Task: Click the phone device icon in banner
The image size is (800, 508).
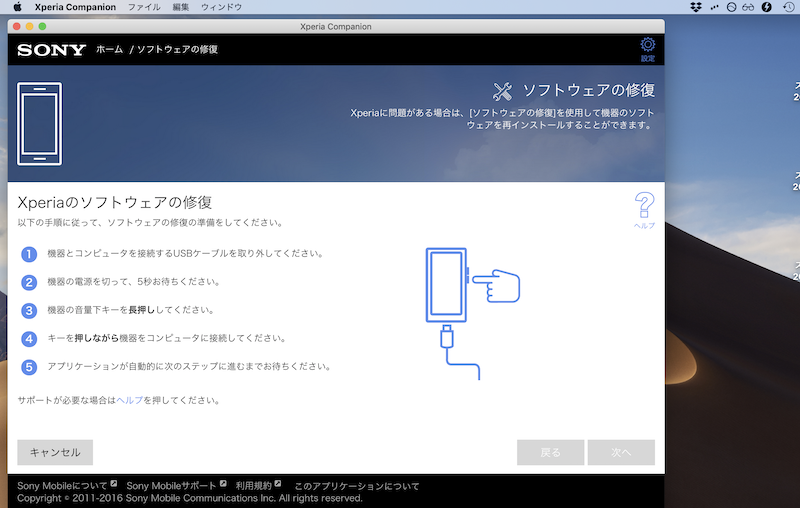Action: (39, 123)
